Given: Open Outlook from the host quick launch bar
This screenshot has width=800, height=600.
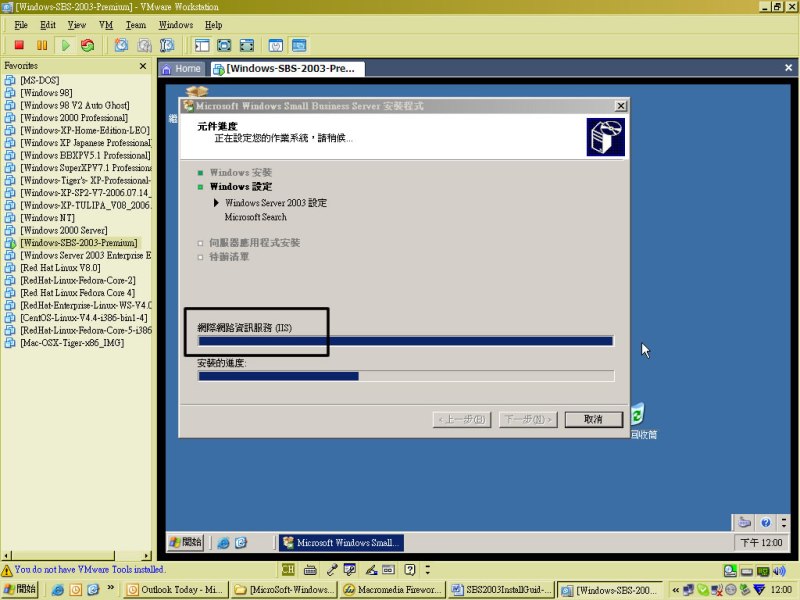Looking at the screenshot, I should 76,590.
